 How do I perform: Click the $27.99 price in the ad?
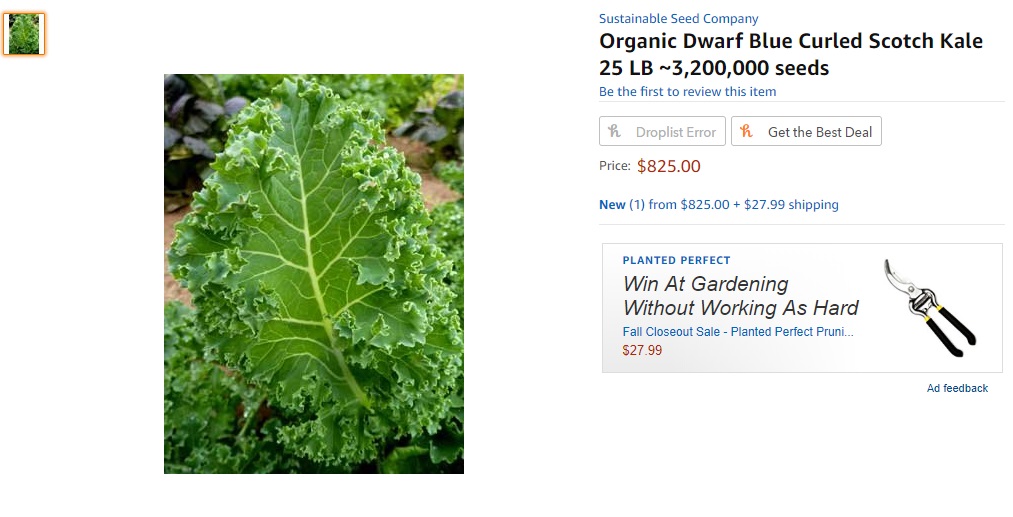click(x=642, y=350)
